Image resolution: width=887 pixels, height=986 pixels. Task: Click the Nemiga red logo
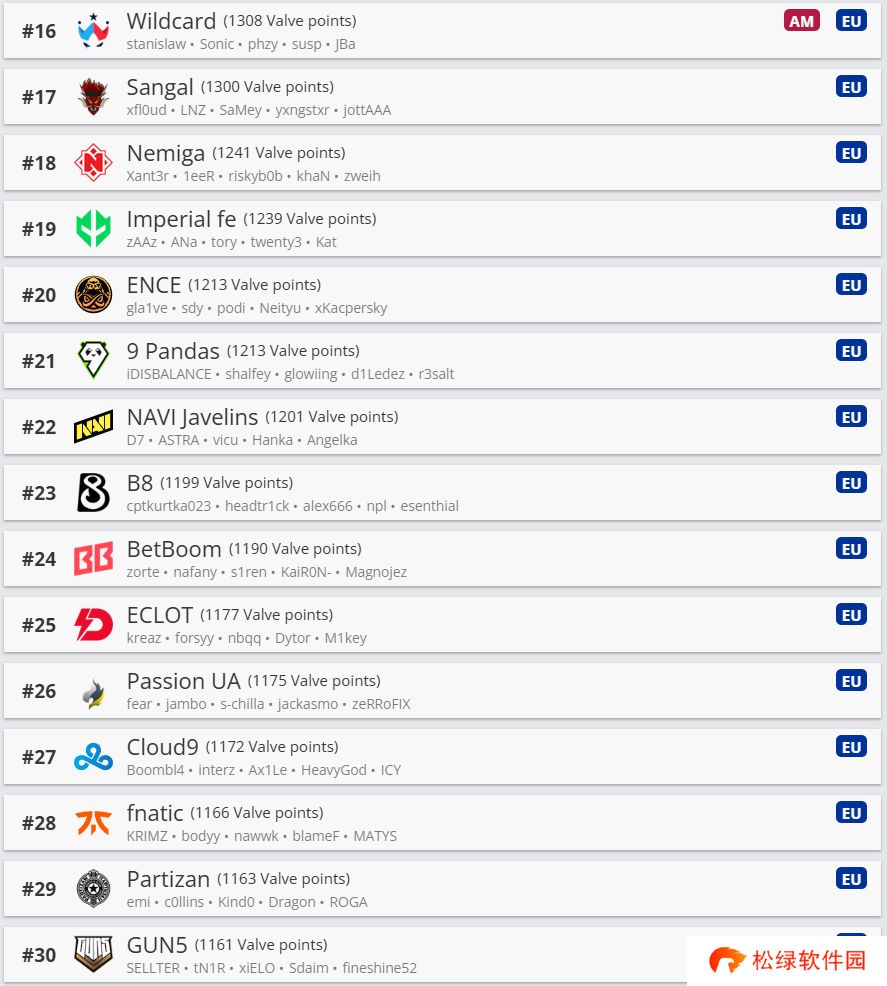click(93, 162)
